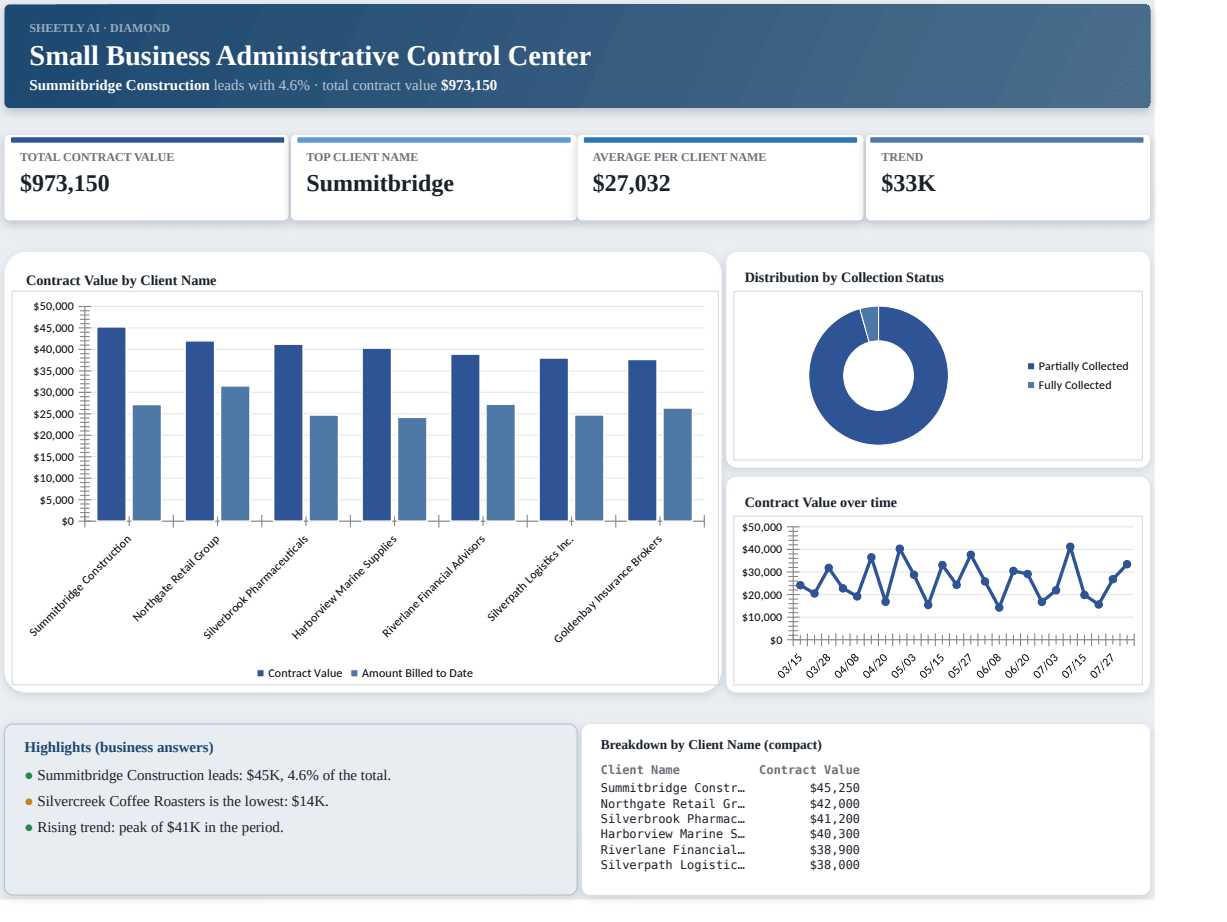Click the green bullet for Summitbridge Construction leads
This screenshot has width=1227, height=922.
tap(29, 776)
